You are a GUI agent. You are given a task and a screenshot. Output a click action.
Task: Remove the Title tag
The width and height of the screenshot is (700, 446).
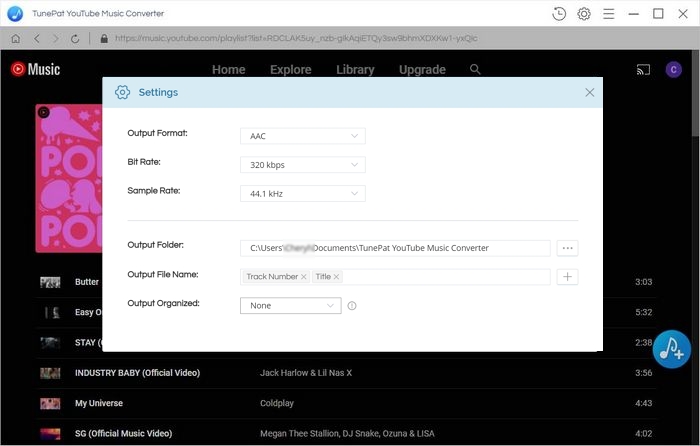pos(336,277)
